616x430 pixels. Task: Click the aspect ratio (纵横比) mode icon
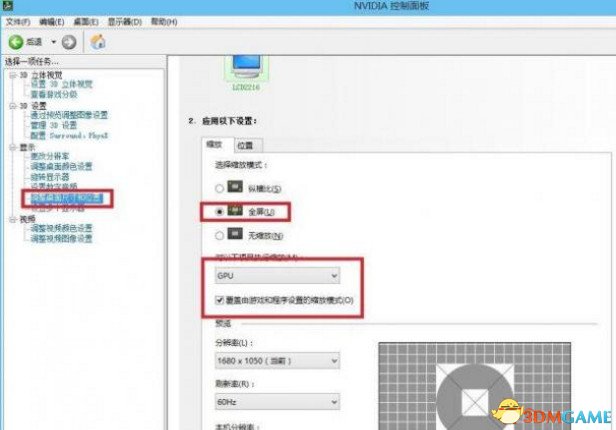click(235, 187)
